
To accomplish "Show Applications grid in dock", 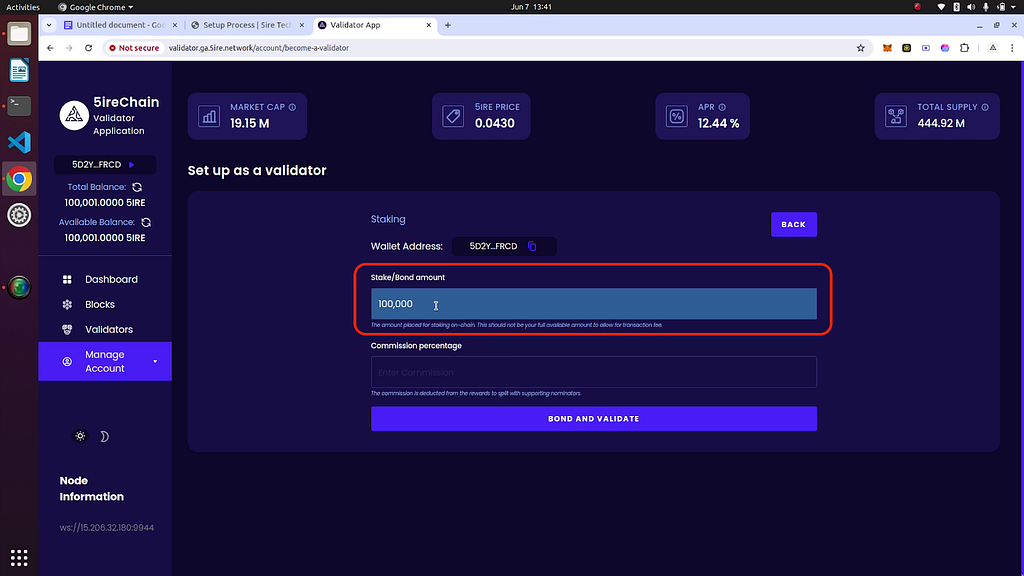I will [x=19, y=558].
